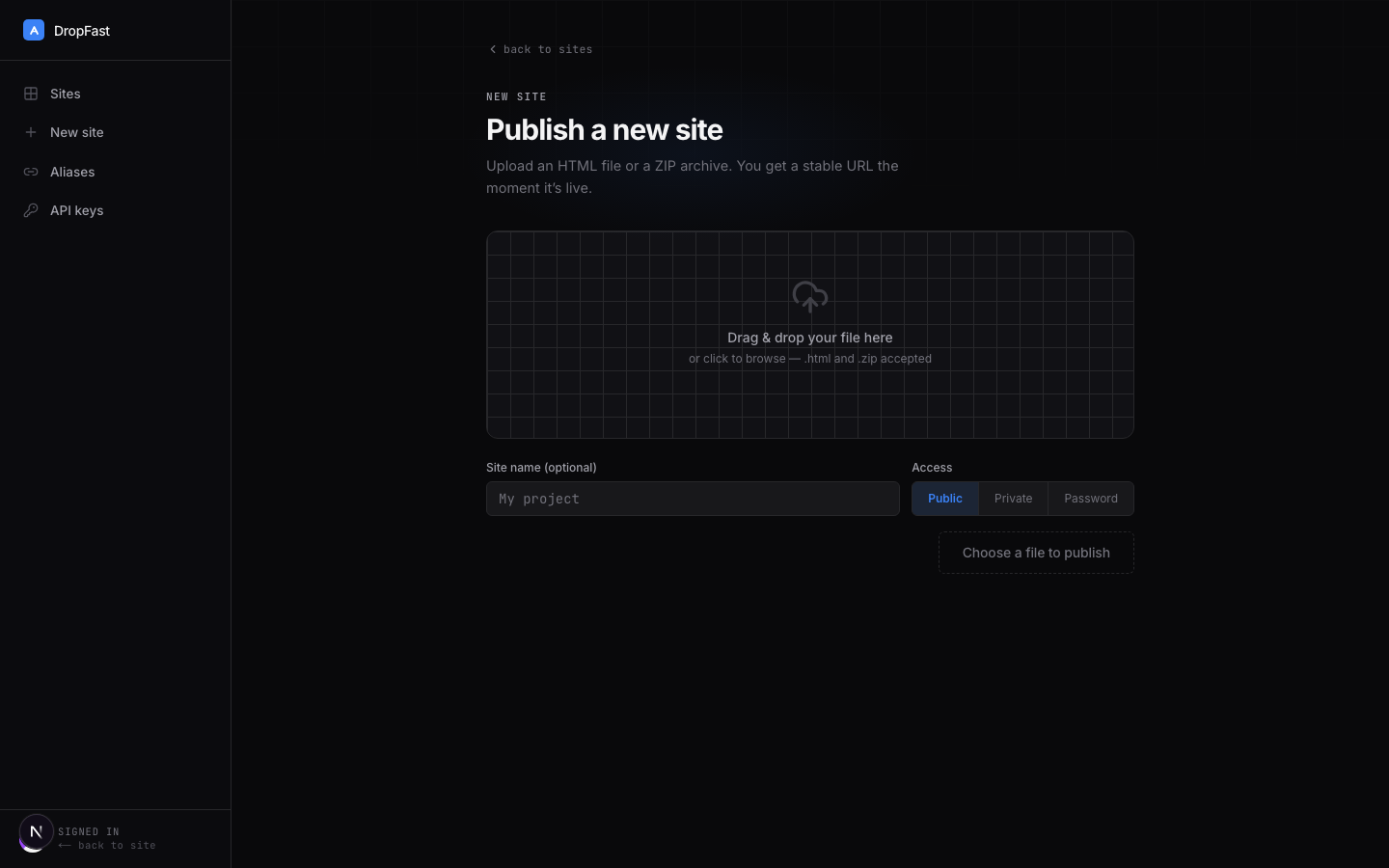Click the user avatar N icon
The width and height of the screenshot is (1389, 868).
click(37, 831)
